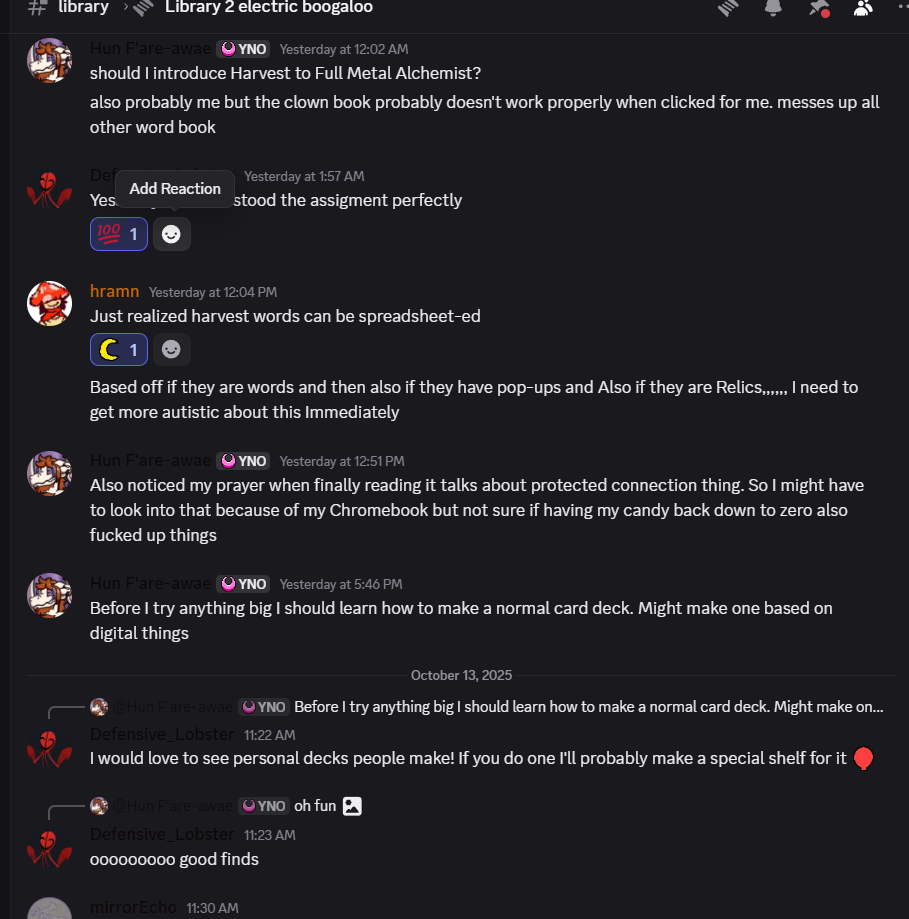909x919 pixels.
Task: Open mirrorEcho's username profile
Action: tap(133, 907)
